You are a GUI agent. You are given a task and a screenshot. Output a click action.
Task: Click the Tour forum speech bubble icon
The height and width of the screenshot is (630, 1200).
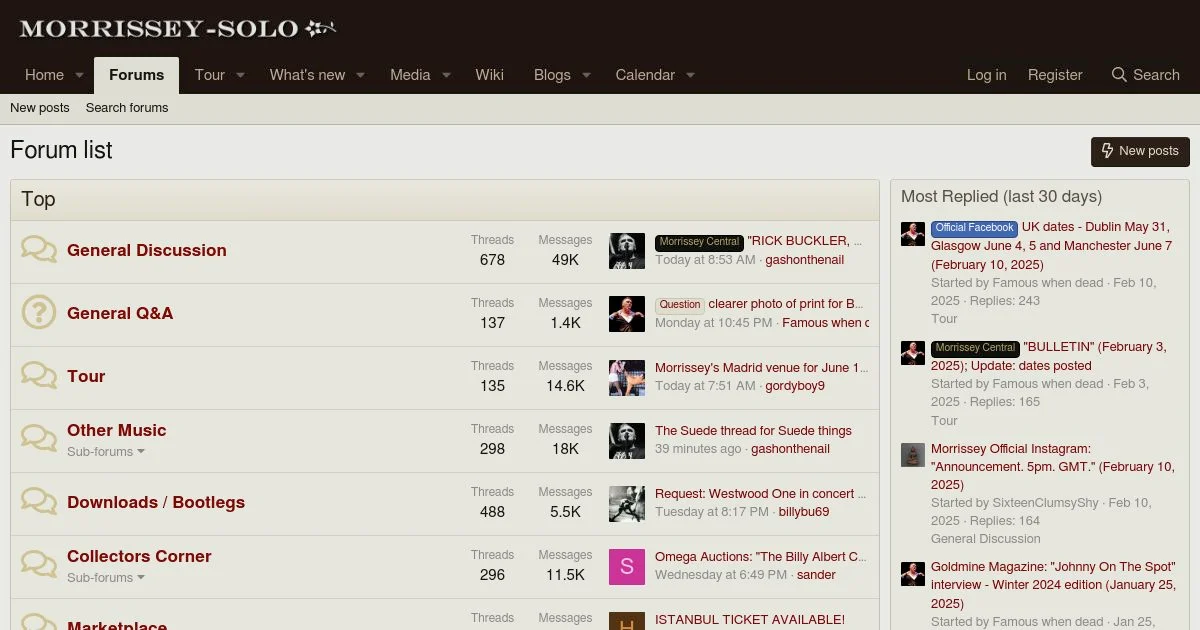39,376
